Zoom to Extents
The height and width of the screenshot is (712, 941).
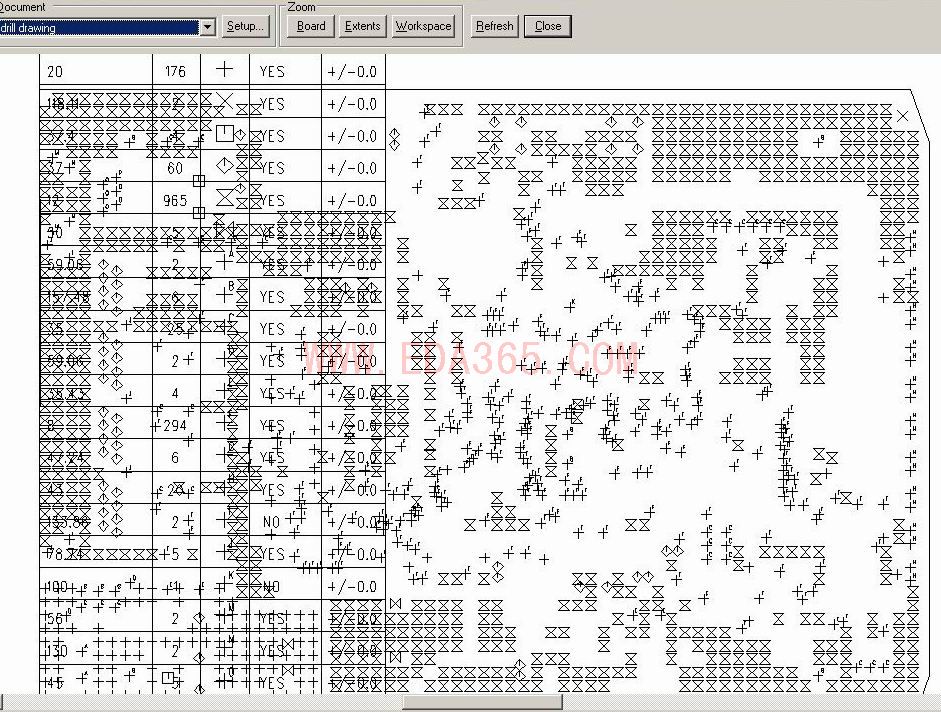pyautogui.click(x=362, y=26)
